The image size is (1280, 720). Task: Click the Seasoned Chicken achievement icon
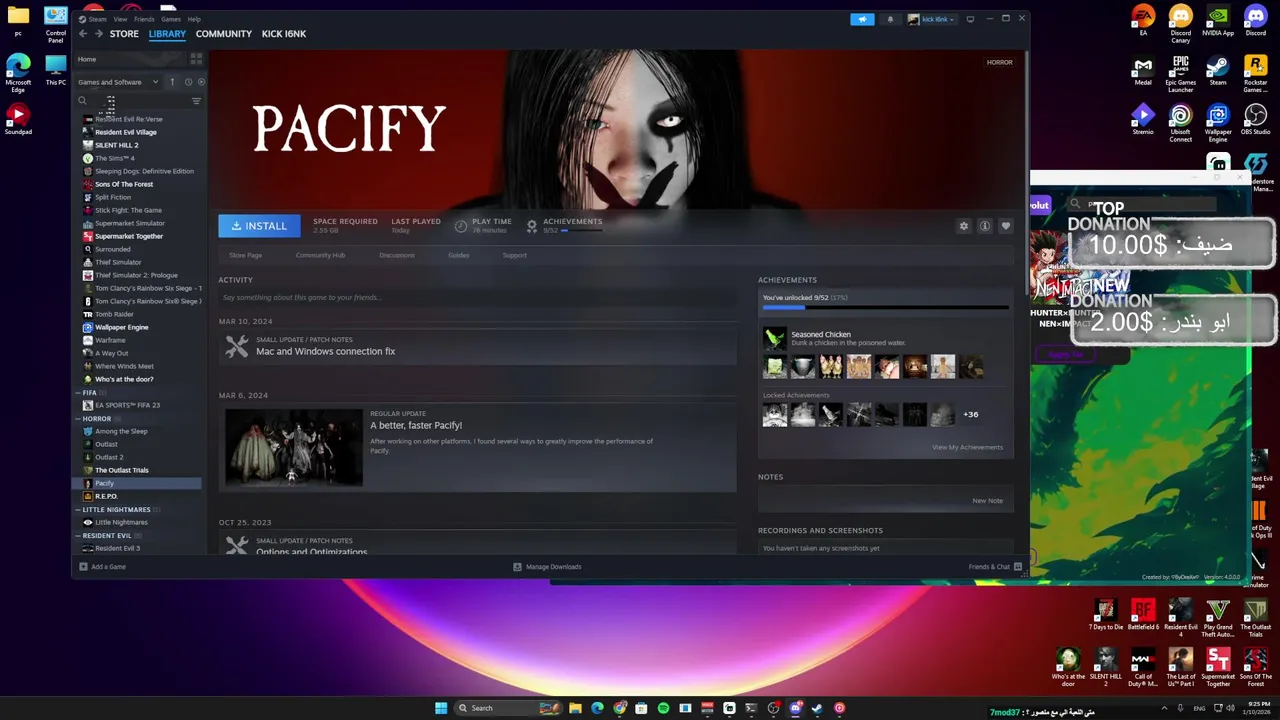pyautogui.click(x=775, y=338)
